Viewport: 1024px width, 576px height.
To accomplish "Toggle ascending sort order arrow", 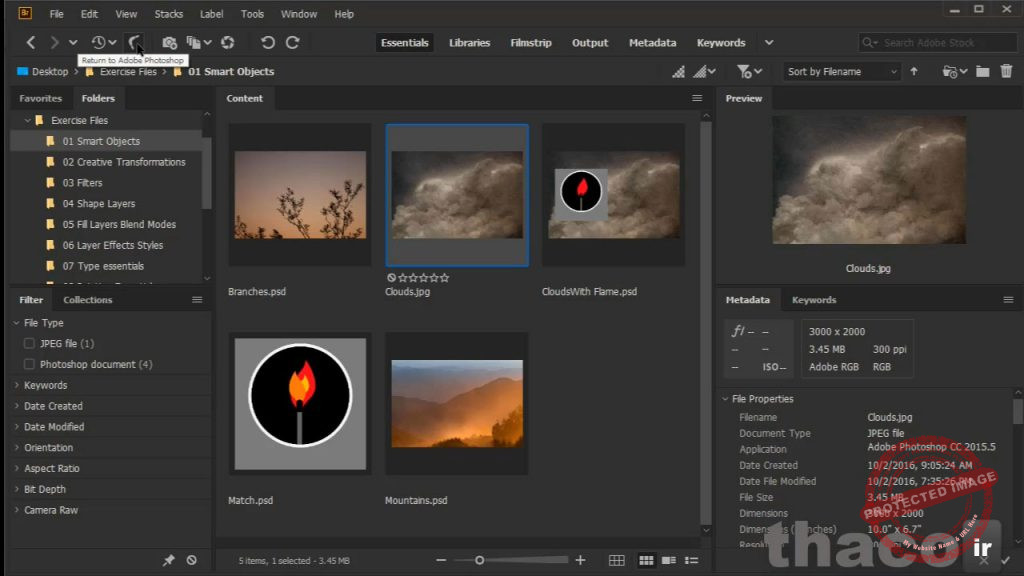I will tap(914, 72).
